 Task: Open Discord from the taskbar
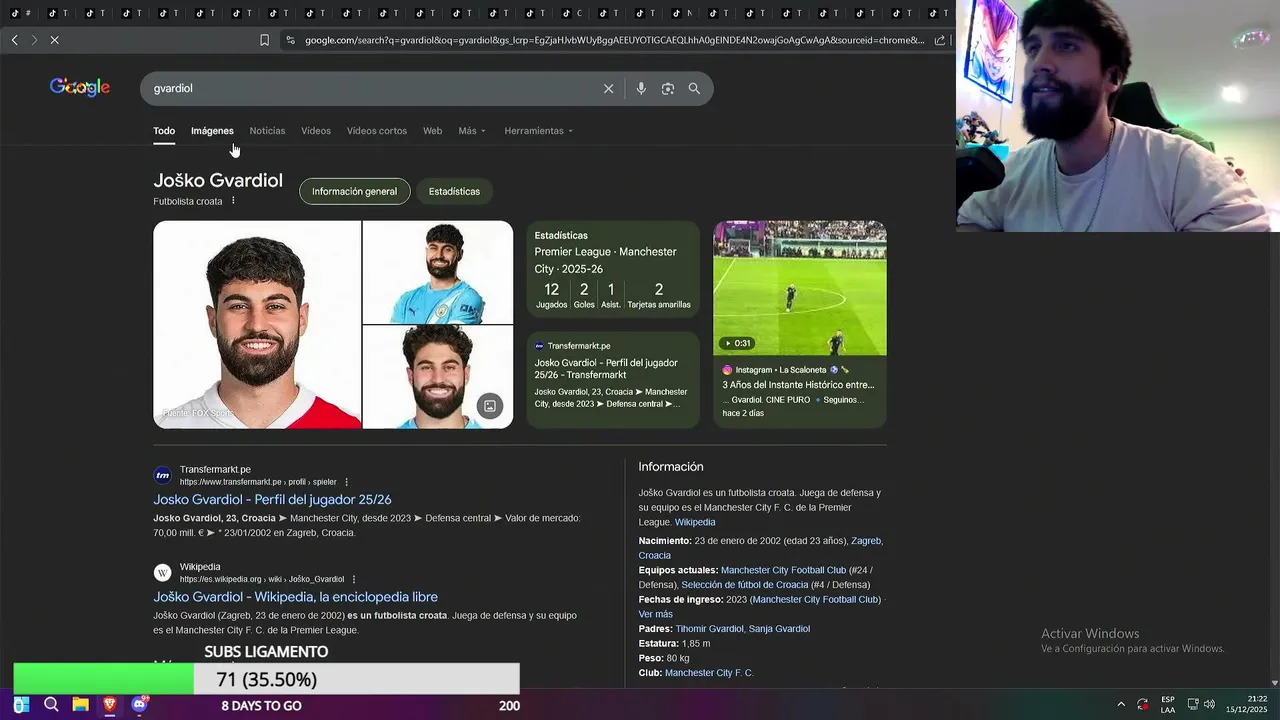pos(139,705)
